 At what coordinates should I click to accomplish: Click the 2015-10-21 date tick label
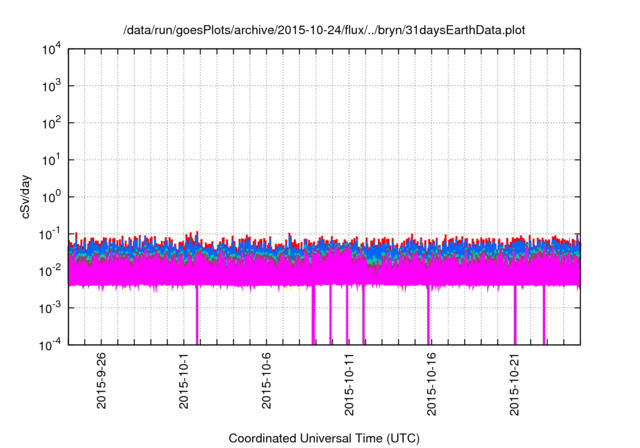tap(514, 384)
